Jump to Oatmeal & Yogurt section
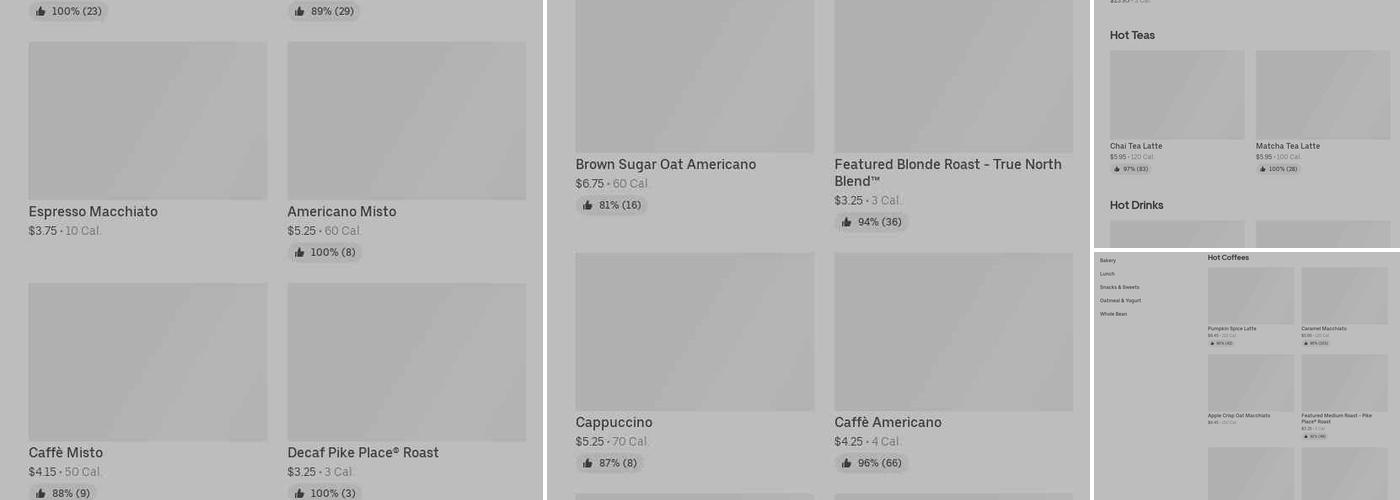Viewport: 1400px width, 500px height. (x=1120, y=301)
